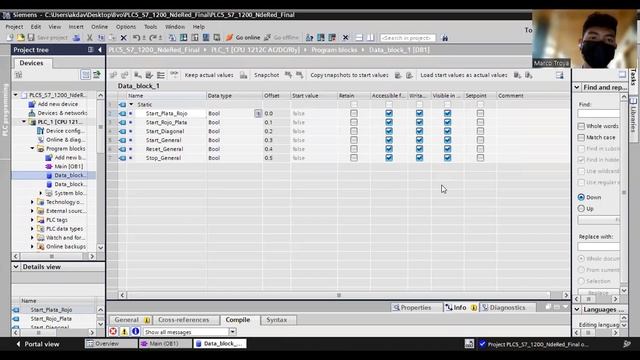This screenshot has width=640, height=360.
Task: Switch to Portal view
Action: (x=38, y=344)
